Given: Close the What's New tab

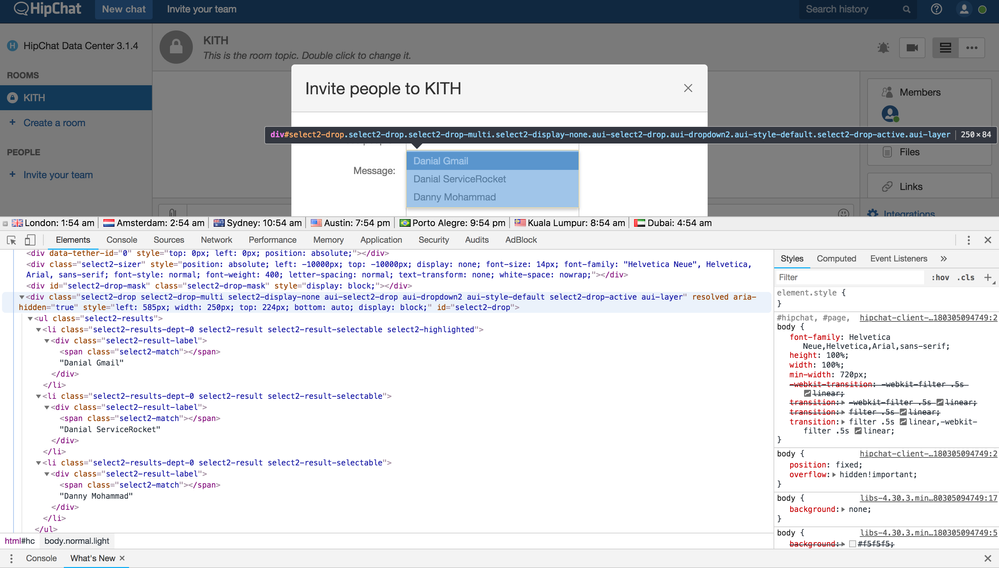Looking at the screenshot, I should click(x=122, y=558).
